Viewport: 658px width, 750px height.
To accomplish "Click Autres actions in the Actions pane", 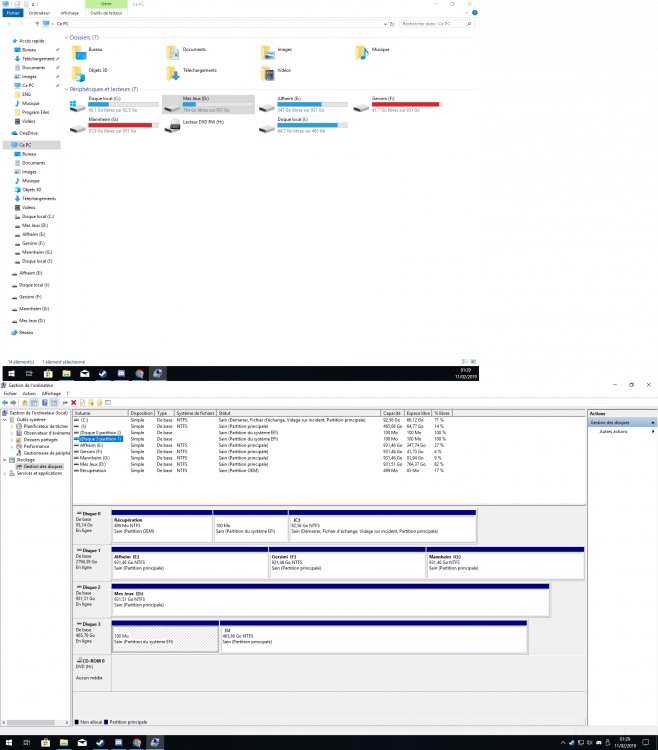I will (613, 431).
